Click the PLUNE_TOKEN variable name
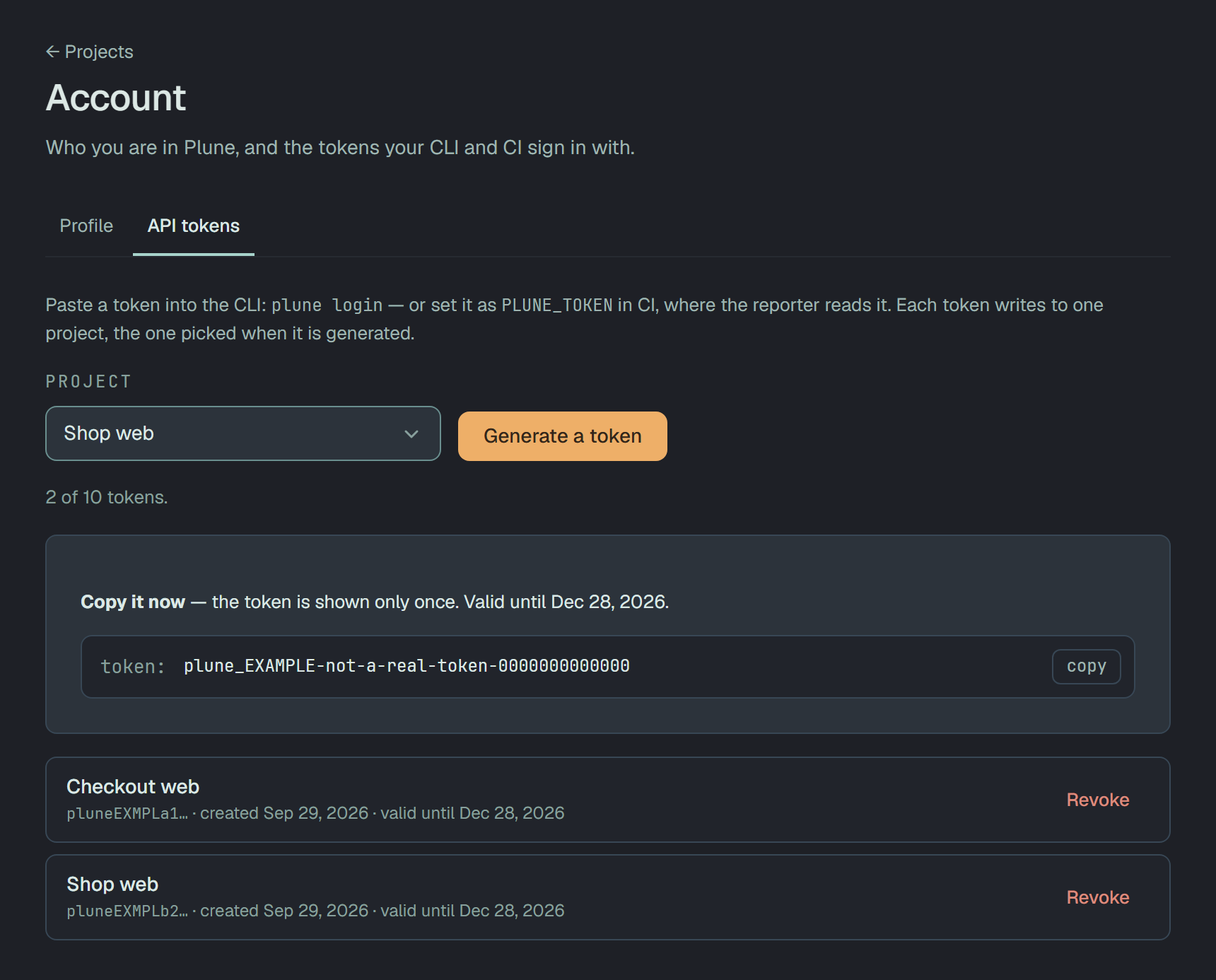The image size is (1216, 980). coord(557,305)
